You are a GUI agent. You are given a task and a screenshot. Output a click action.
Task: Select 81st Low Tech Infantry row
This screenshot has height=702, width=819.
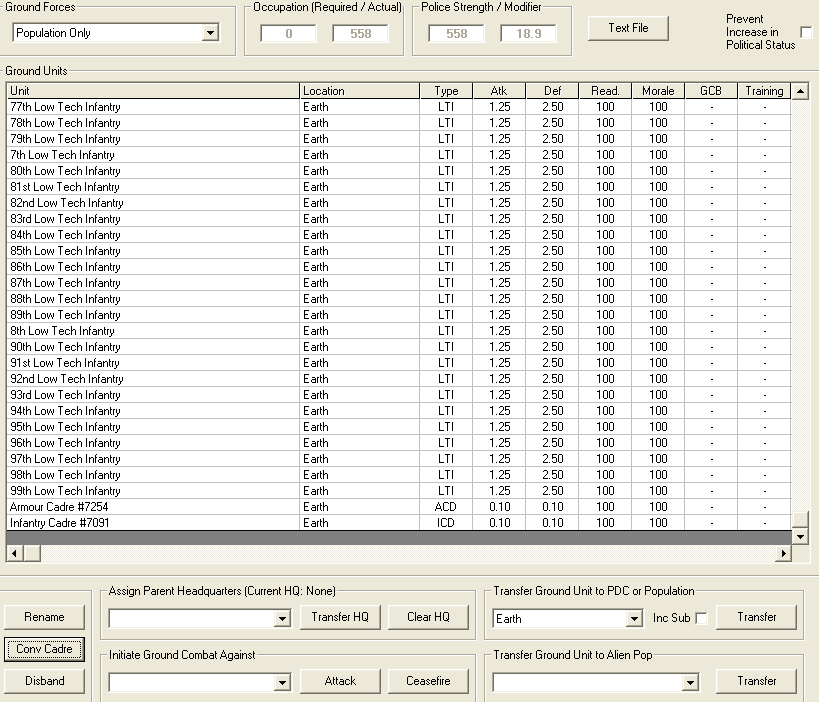click(399, 187)
